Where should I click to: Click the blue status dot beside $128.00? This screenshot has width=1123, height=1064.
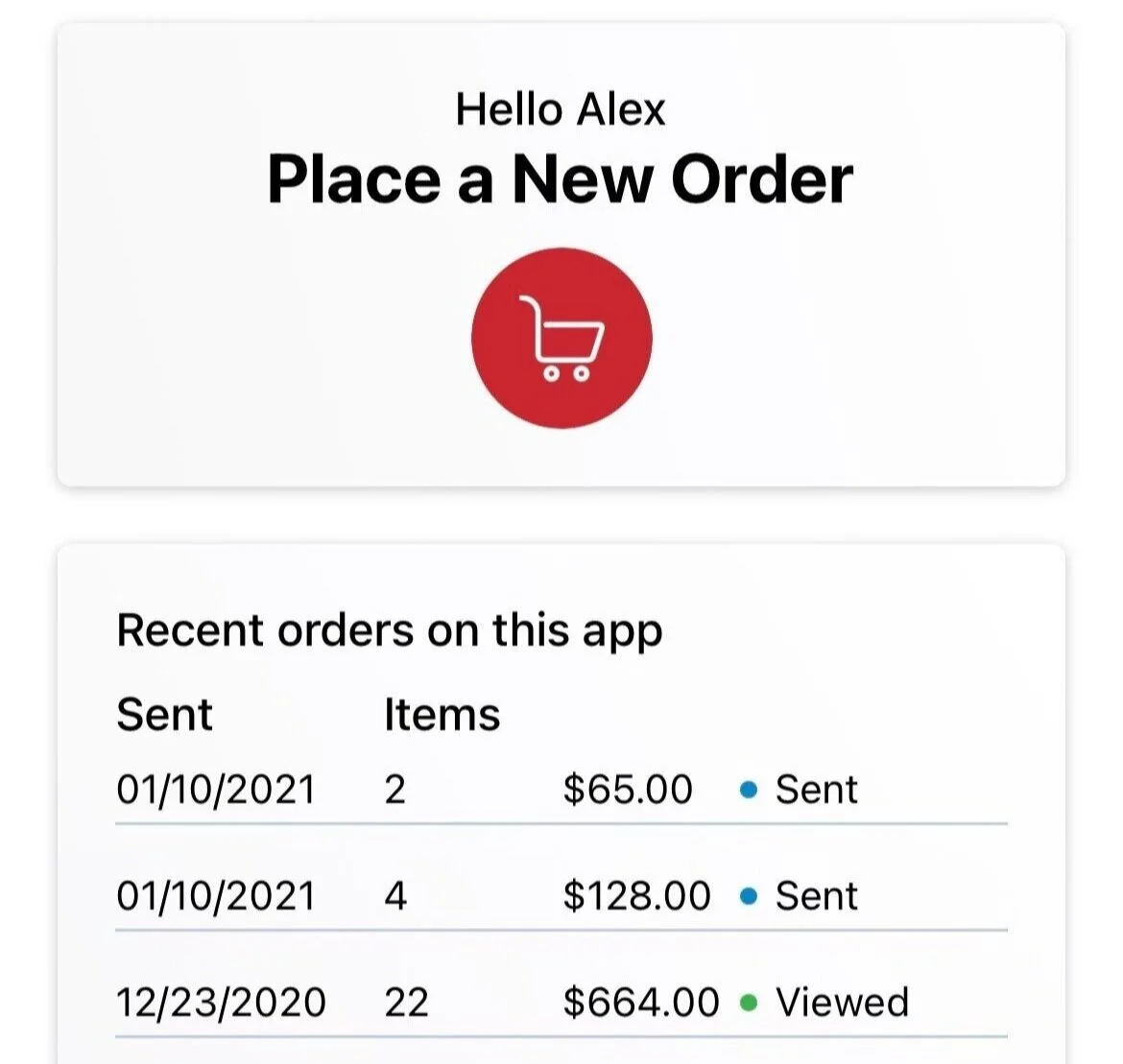(x=749, y=896)
